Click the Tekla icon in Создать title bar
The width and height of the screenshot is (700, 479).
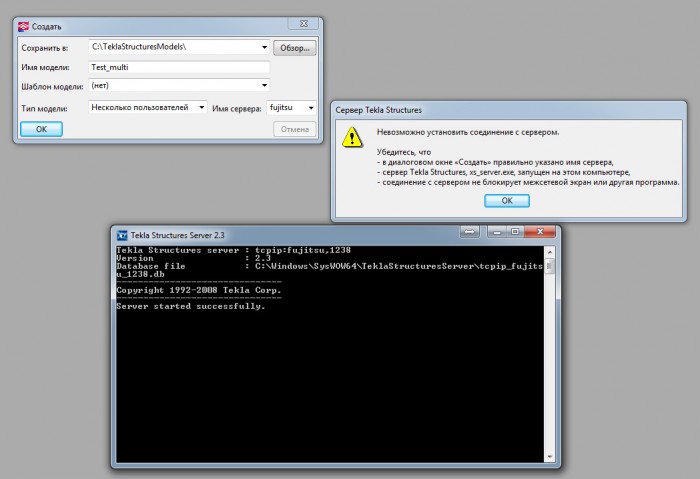(x=23, y=27)
